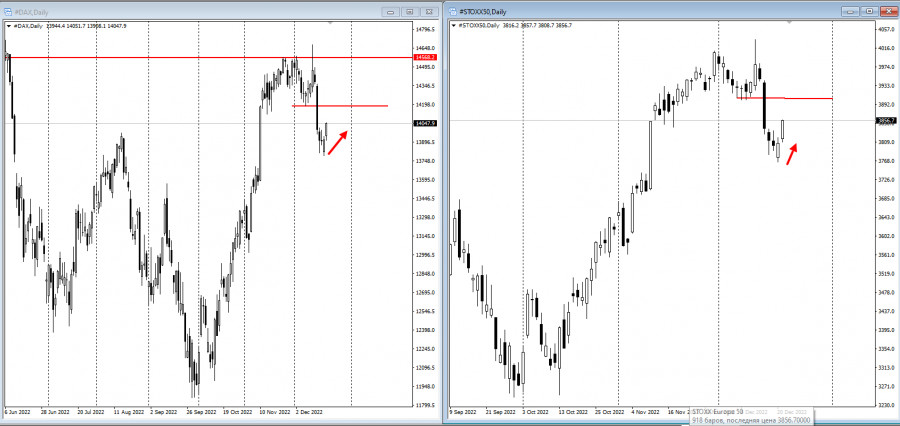Click the 25 Oct 2022 date on STOXX50 axis
The height and width of the screenshot is (426, 900).
pyautogui.click(x=610, y=412)
